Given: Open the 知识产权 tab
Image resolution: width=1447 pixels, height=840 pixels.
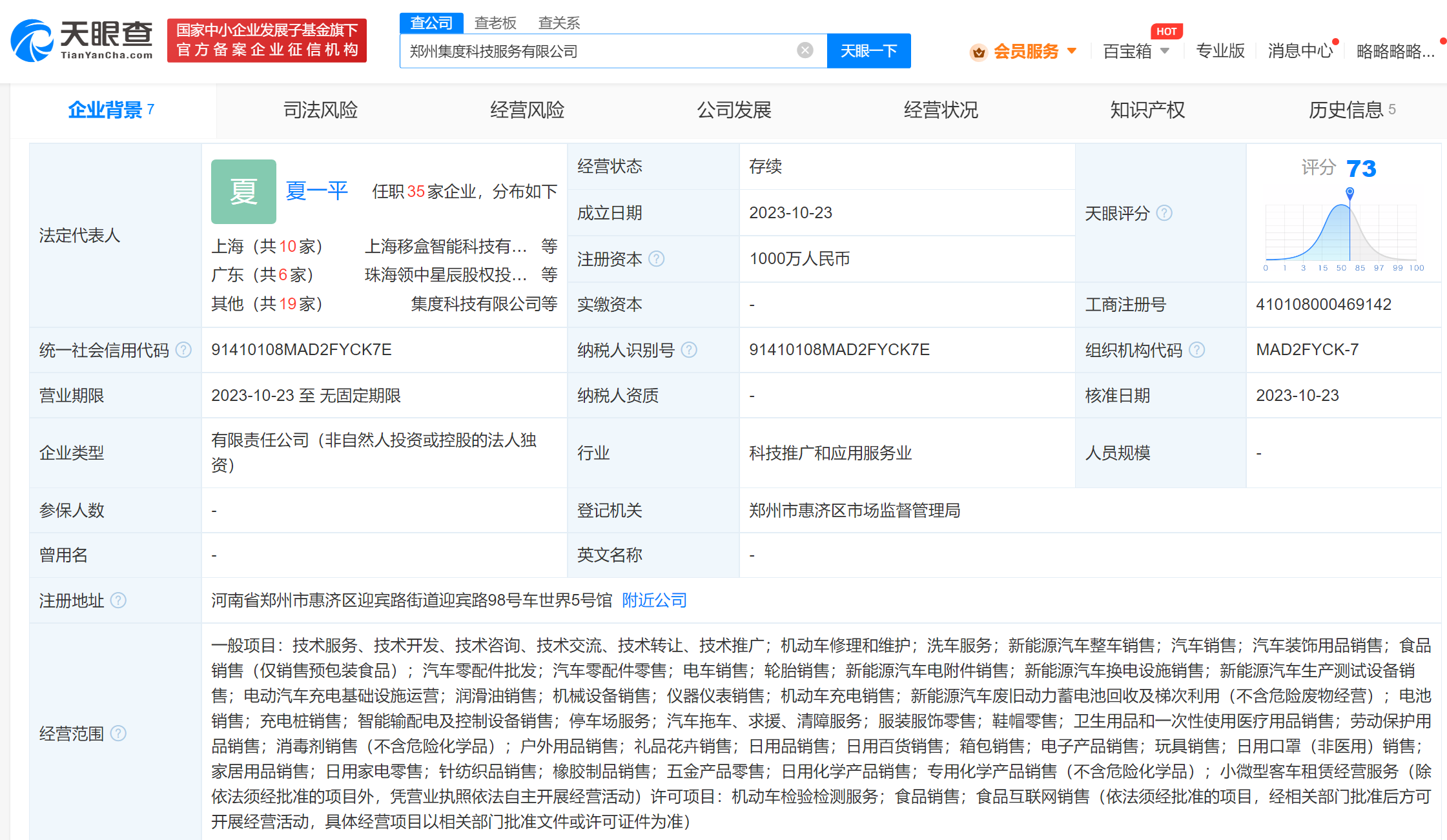Looking at the screenshot, I should (1147, 110).
